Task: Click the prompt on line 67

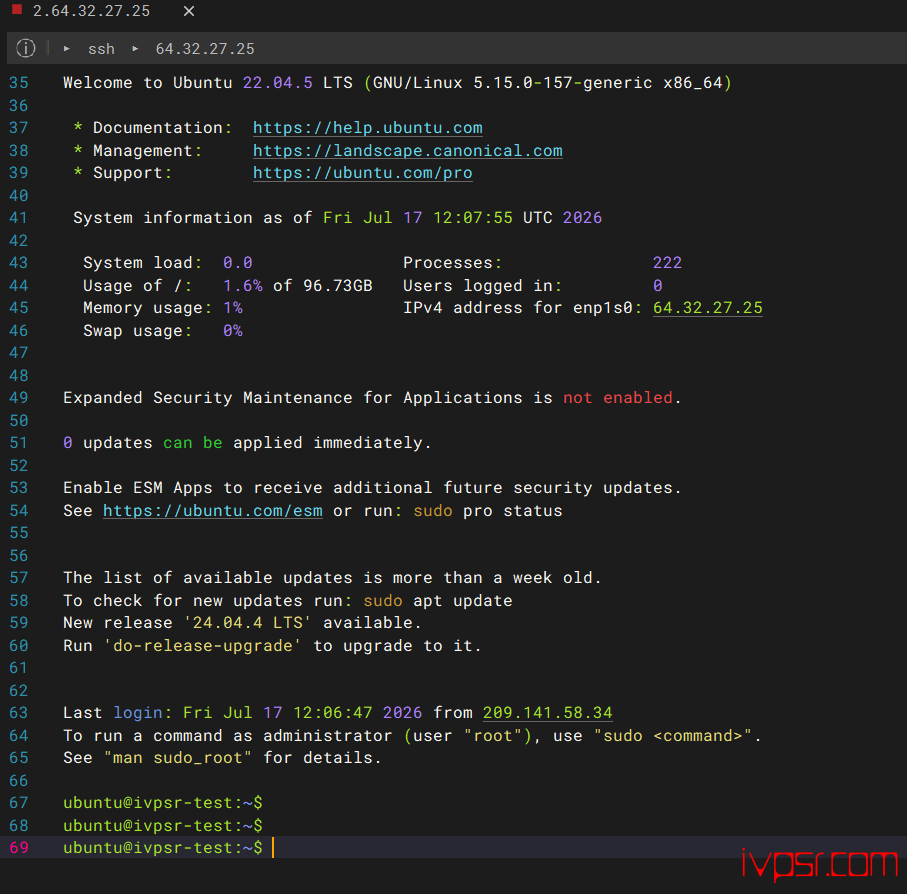Action: pos(163,803)
